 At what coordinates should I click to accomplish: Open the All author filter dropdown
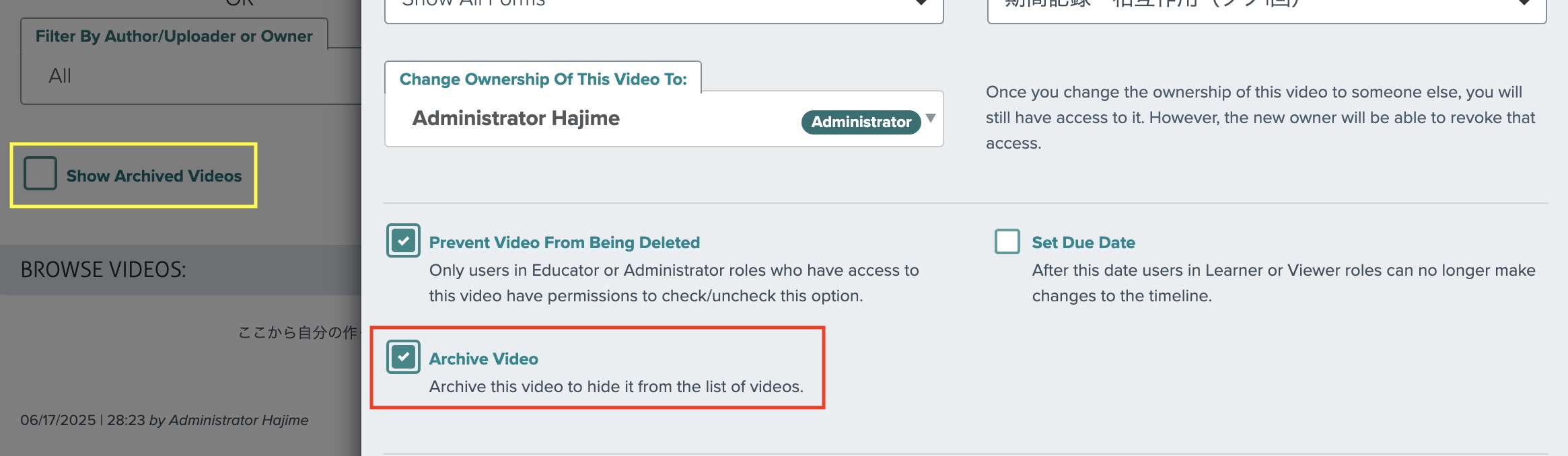point(190,76)
